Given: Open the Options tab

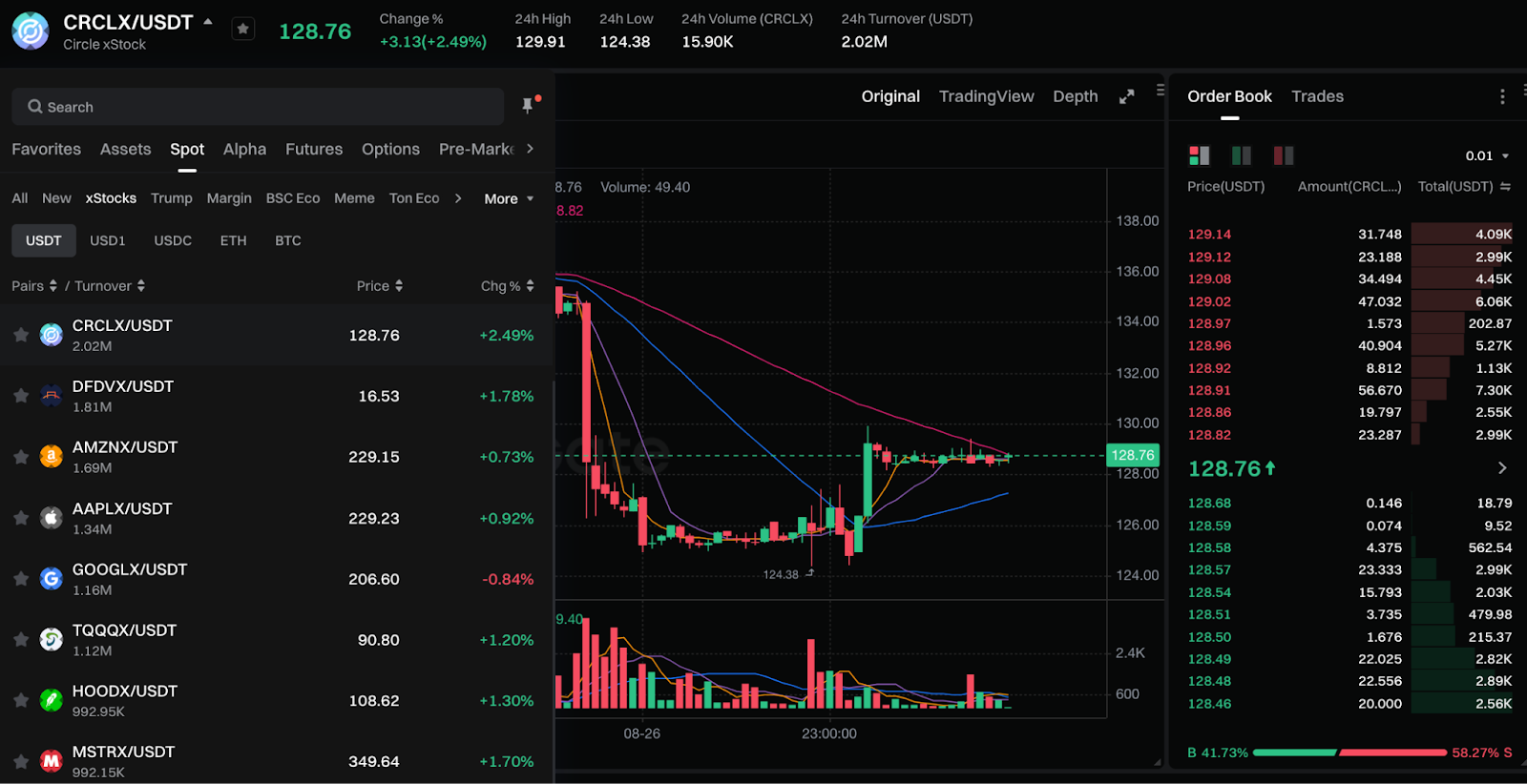Looking at the screenshot, I should (x=390, y=149).
